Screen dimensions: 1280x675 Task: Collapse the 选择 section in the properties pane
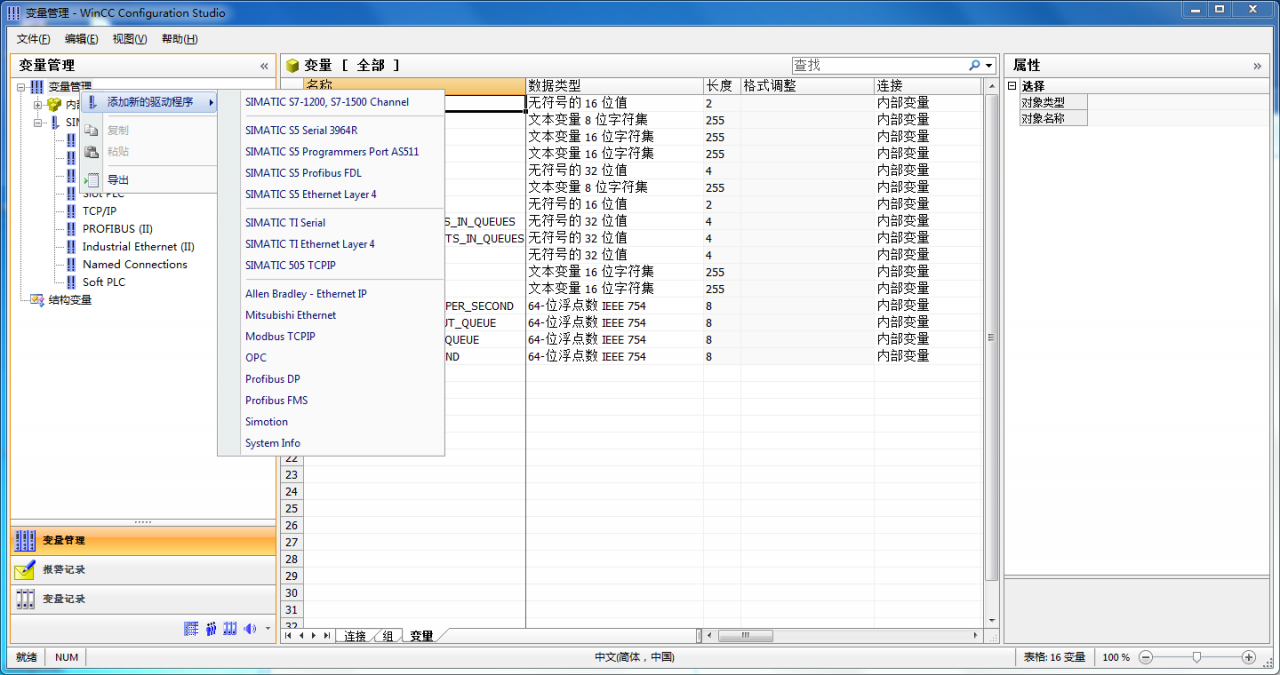(1012, 86)
